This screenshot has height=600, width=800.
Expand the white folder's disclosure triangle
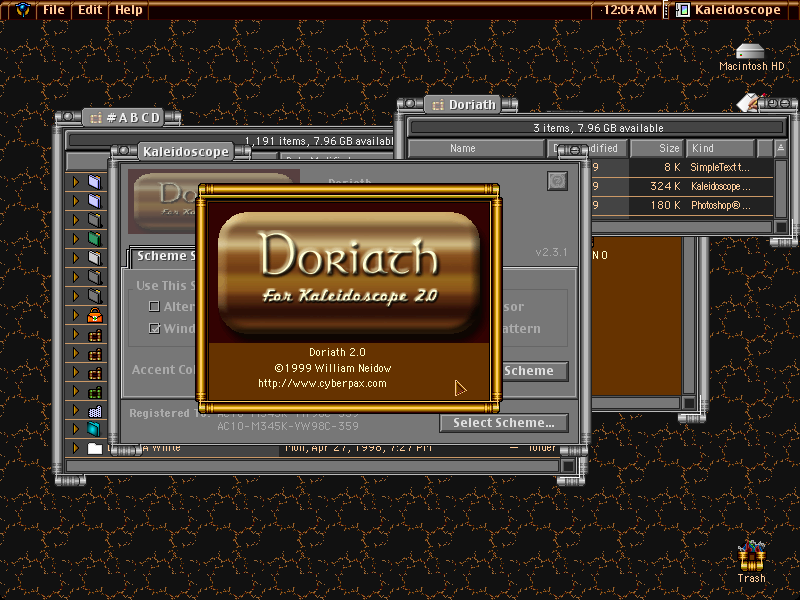pos(76,448)
